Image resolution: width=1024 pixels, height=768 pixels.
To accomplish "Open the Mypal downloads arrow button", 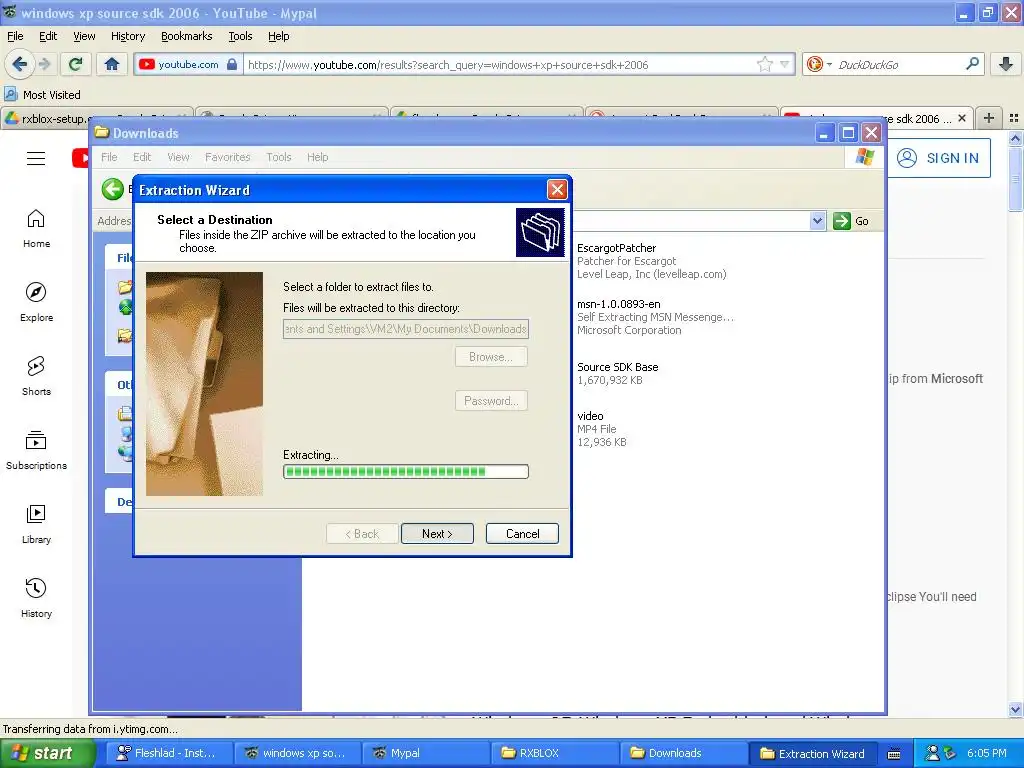I will (1006, 64).
